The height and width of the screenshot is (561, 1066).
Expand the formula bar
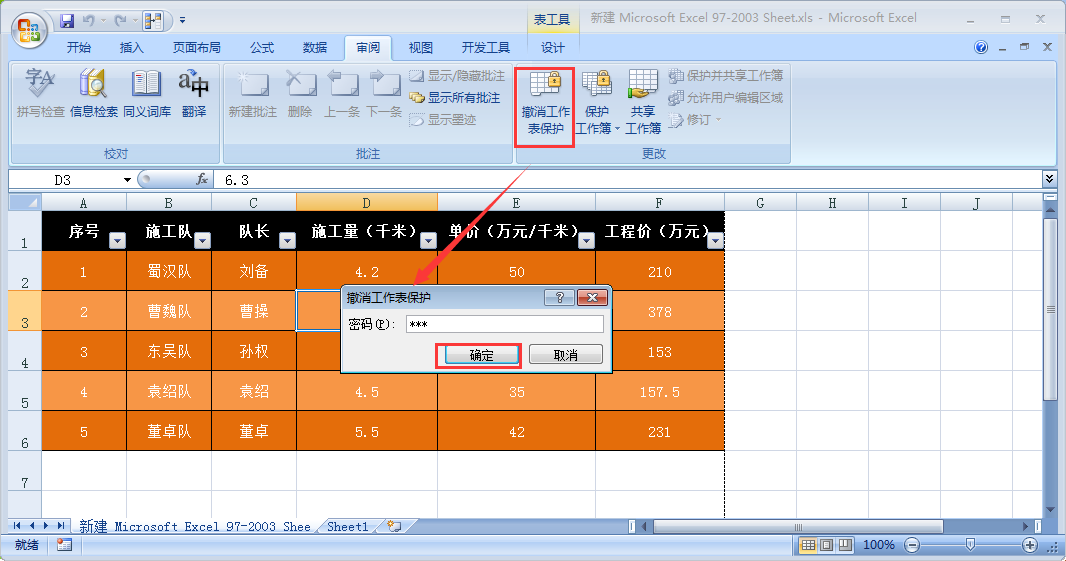coord(1049,179)
